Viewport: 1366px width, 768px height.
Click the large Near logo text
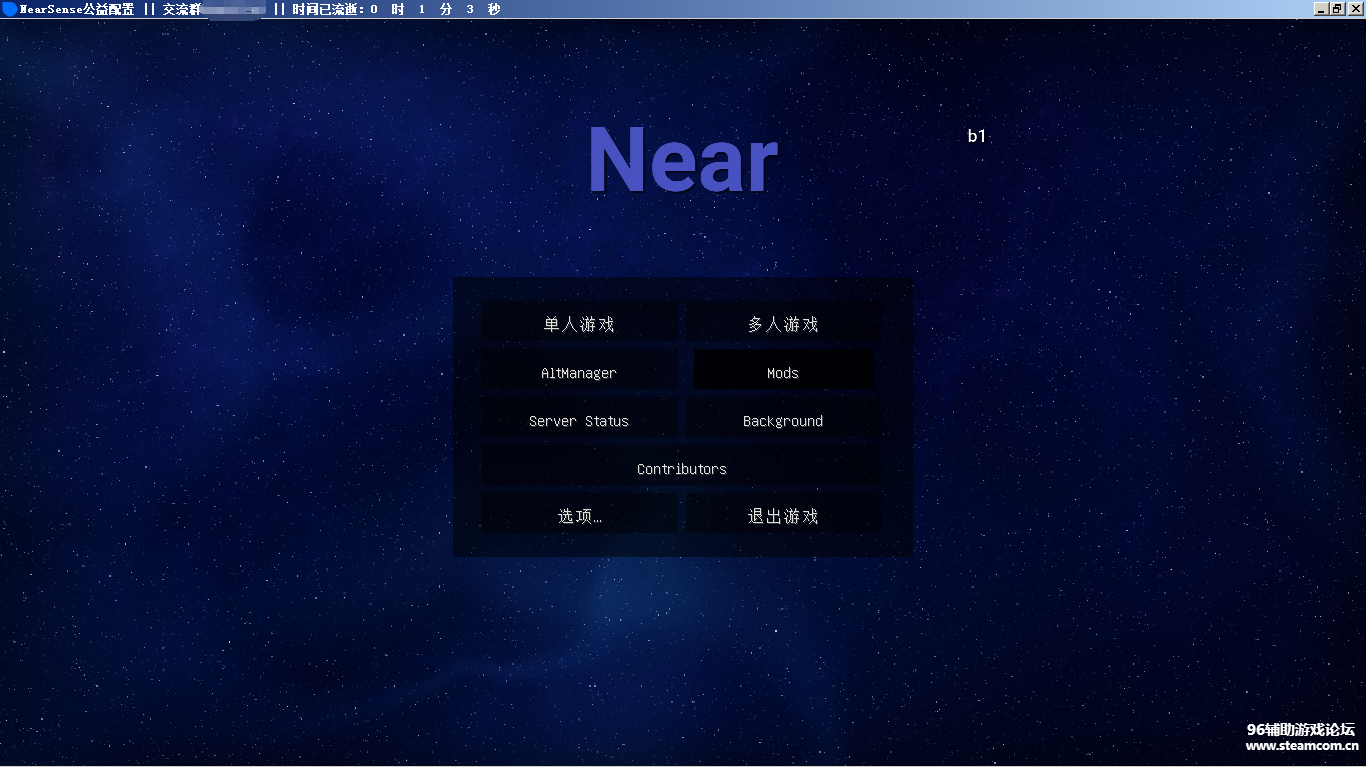click(682, 160)
